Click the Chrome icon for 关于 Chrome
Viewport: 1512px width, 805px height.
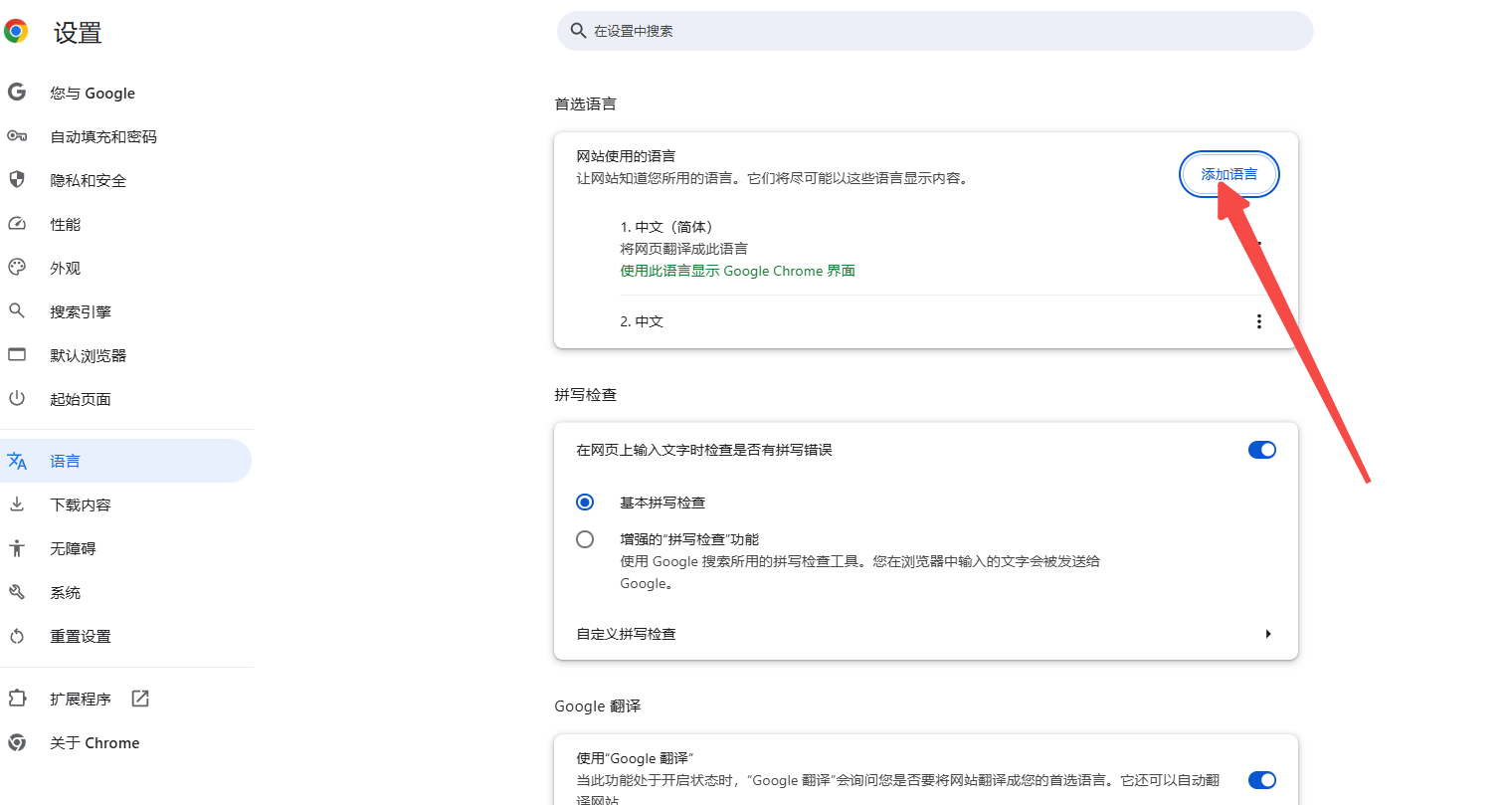click(x=17, y=742)
